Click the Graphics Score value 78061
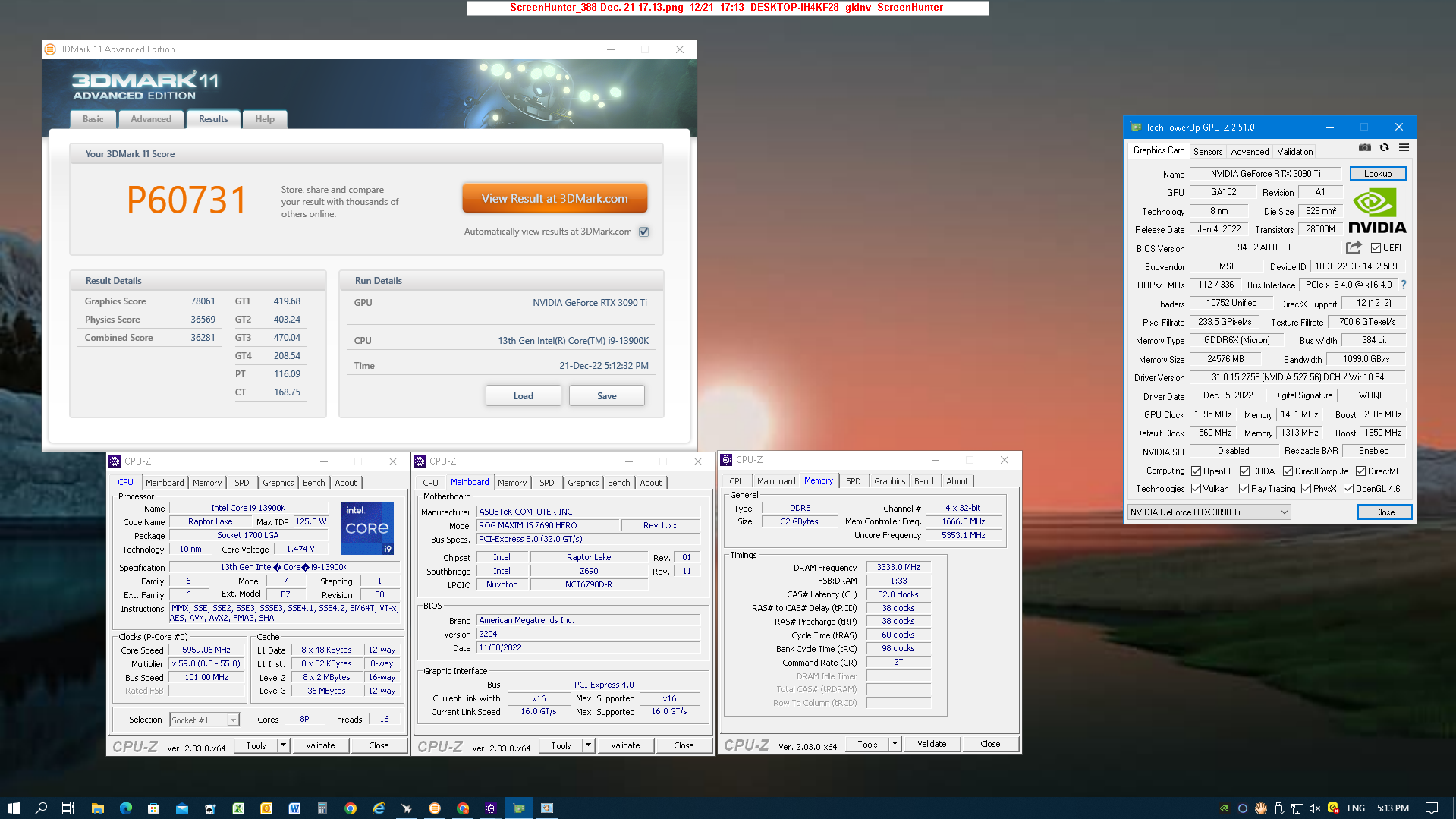 click(203, 301)
